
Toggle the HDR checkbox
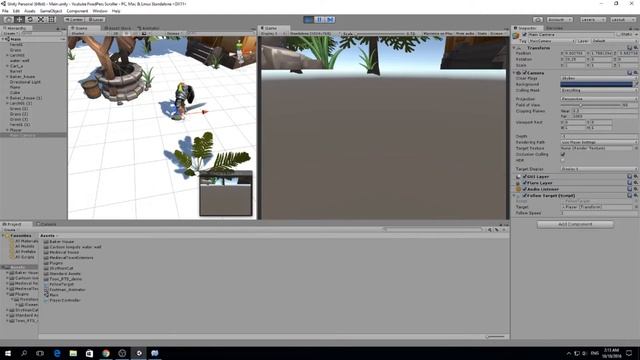click(x=563, y=160)
